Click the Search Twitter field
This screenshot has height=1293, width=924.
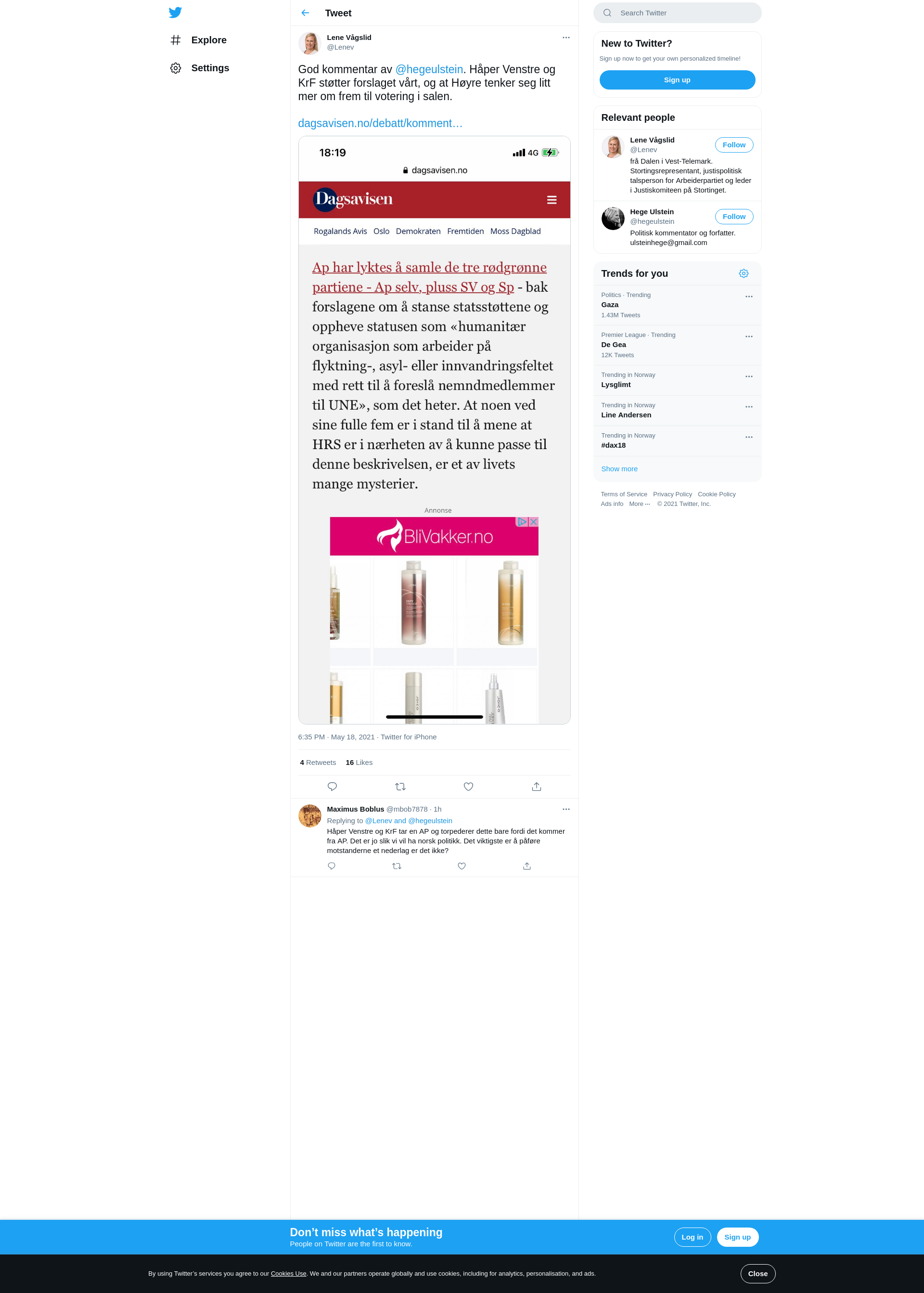coord(677,13)
